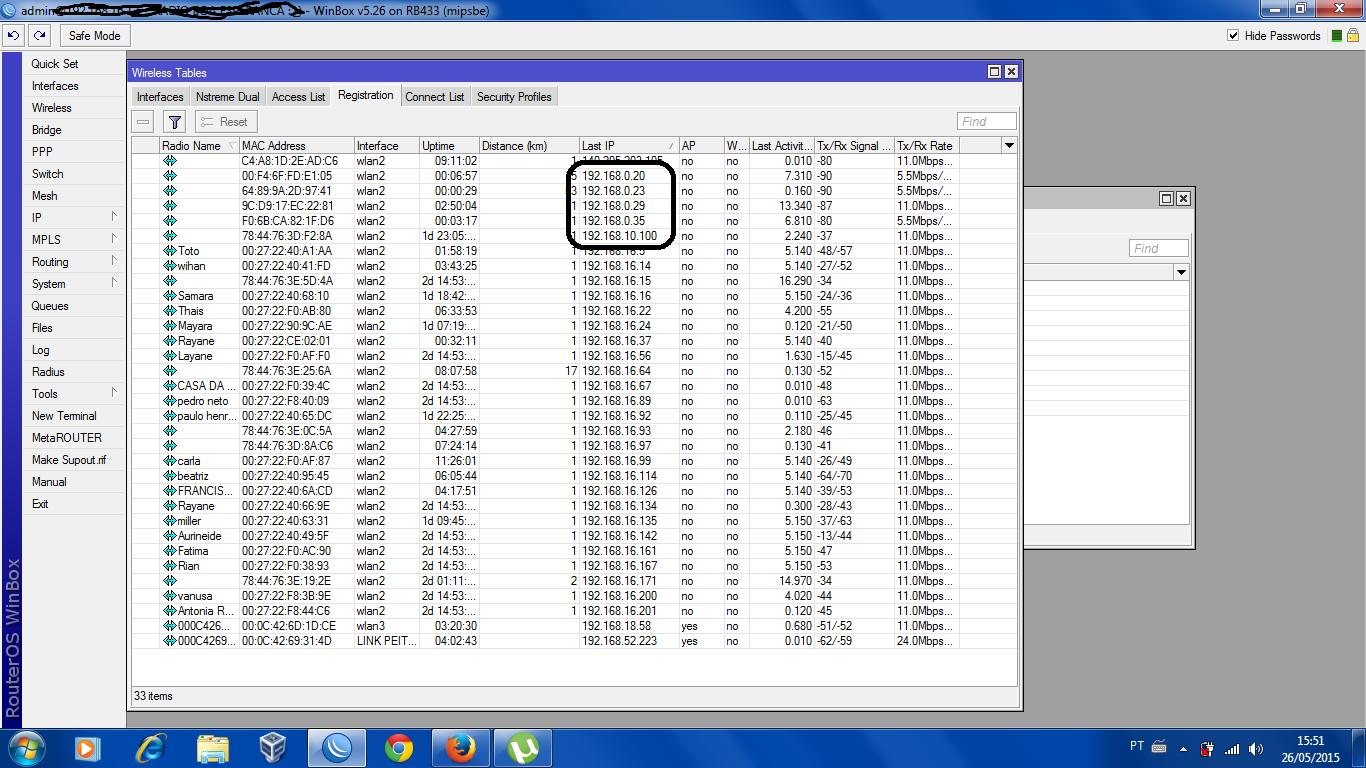Open the dropdown arrow in the background window

coord(1181,272)
